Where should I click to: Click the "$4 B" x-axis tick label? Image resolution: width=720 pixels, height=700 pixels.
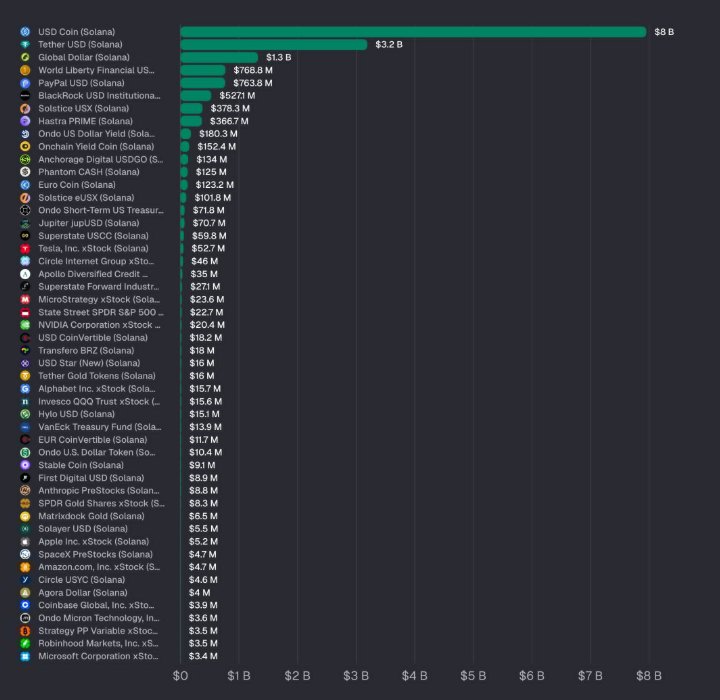(x=415, y=676)
